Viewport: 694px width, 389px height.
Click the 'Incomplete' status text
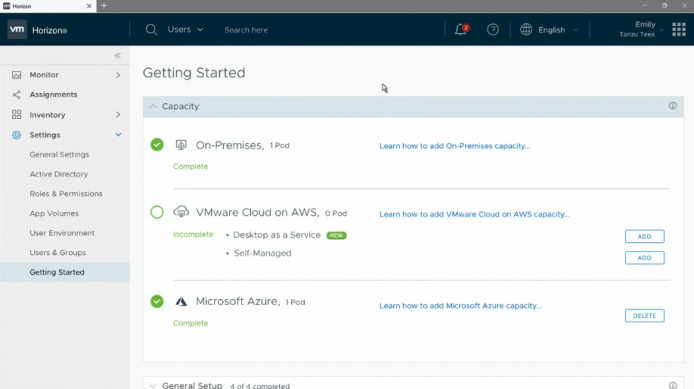tap(193, 234)
